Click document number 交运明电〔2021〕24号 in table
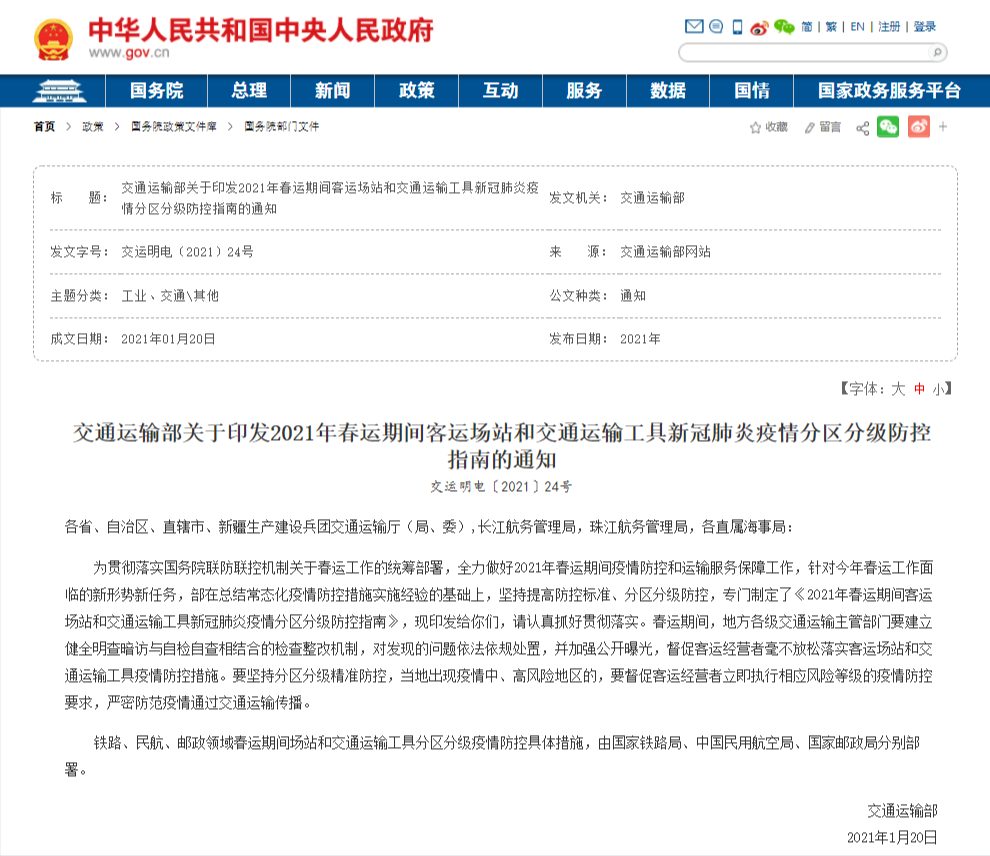Screen dimensions: 990x856 188,252
